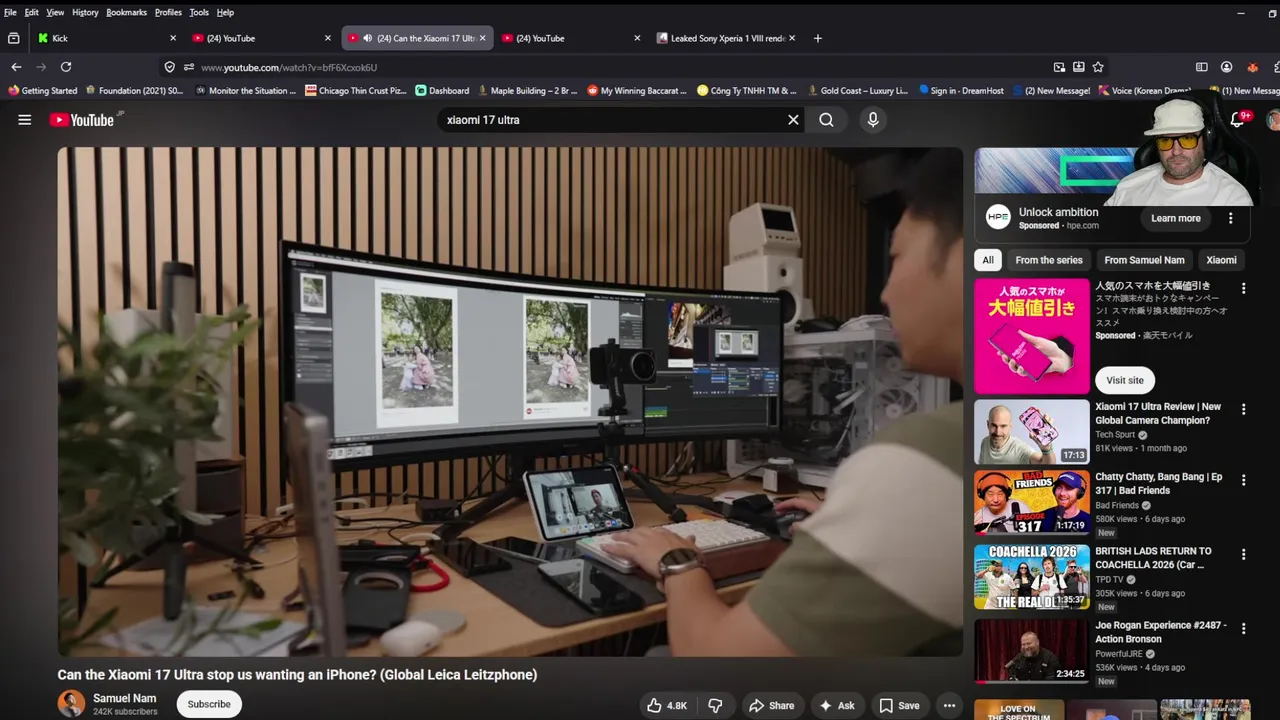
Task: Open the Bookmarks menu
Action: pyautogui.click(x=126, y=12)
